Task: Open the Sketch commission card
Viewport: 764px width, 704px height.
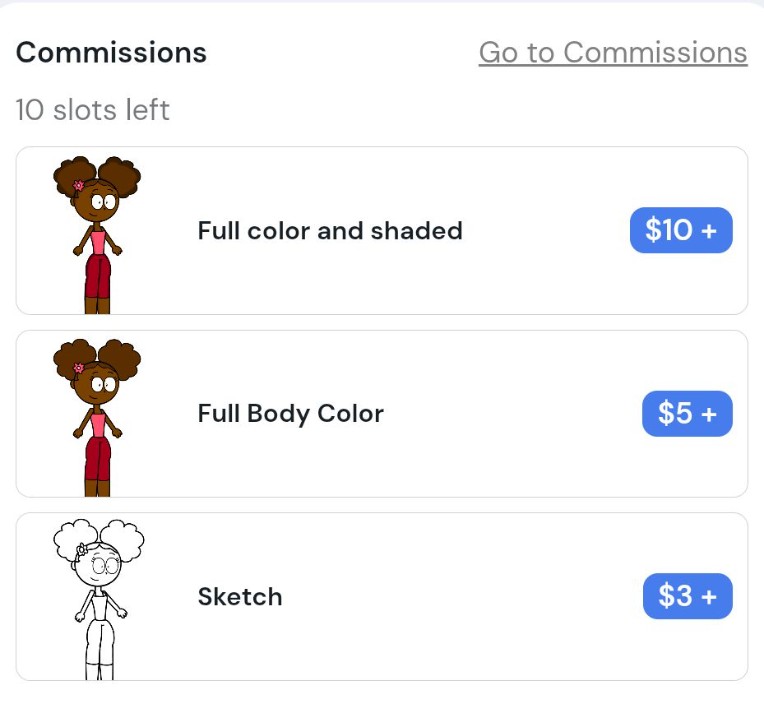Action: pos(382,596)
